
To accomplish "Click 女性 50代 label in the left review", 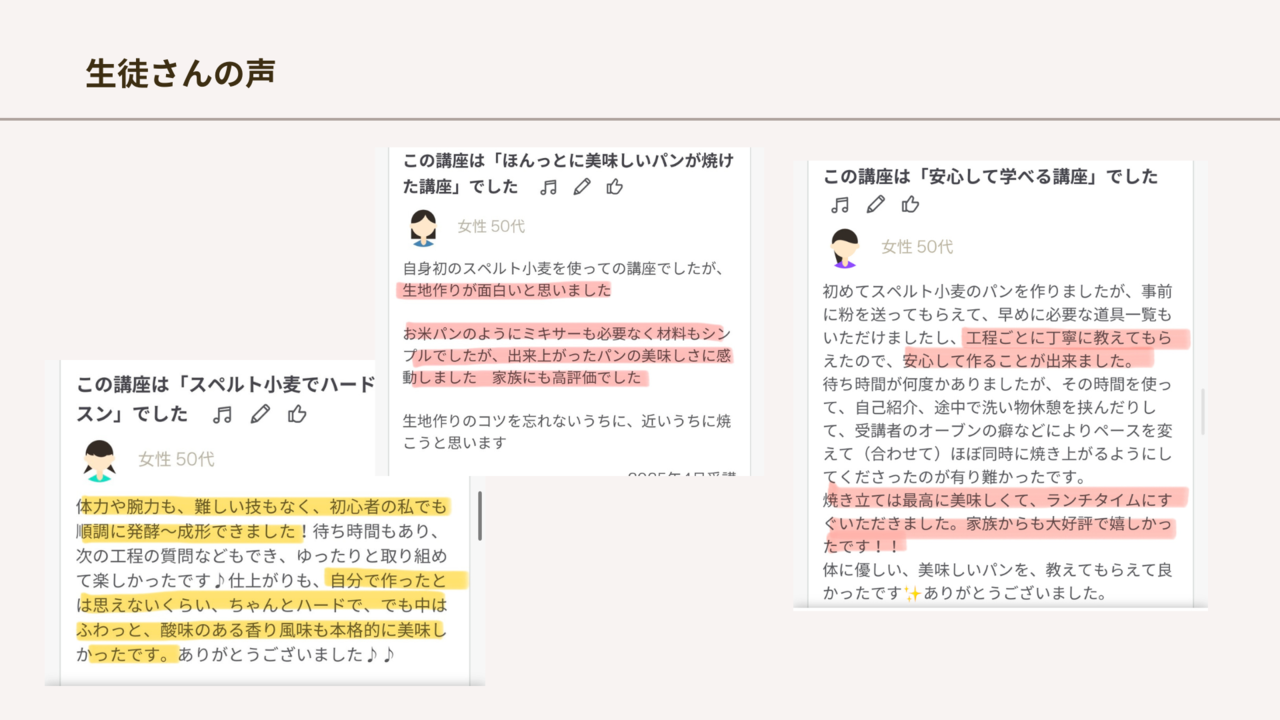I will [176, 460].
